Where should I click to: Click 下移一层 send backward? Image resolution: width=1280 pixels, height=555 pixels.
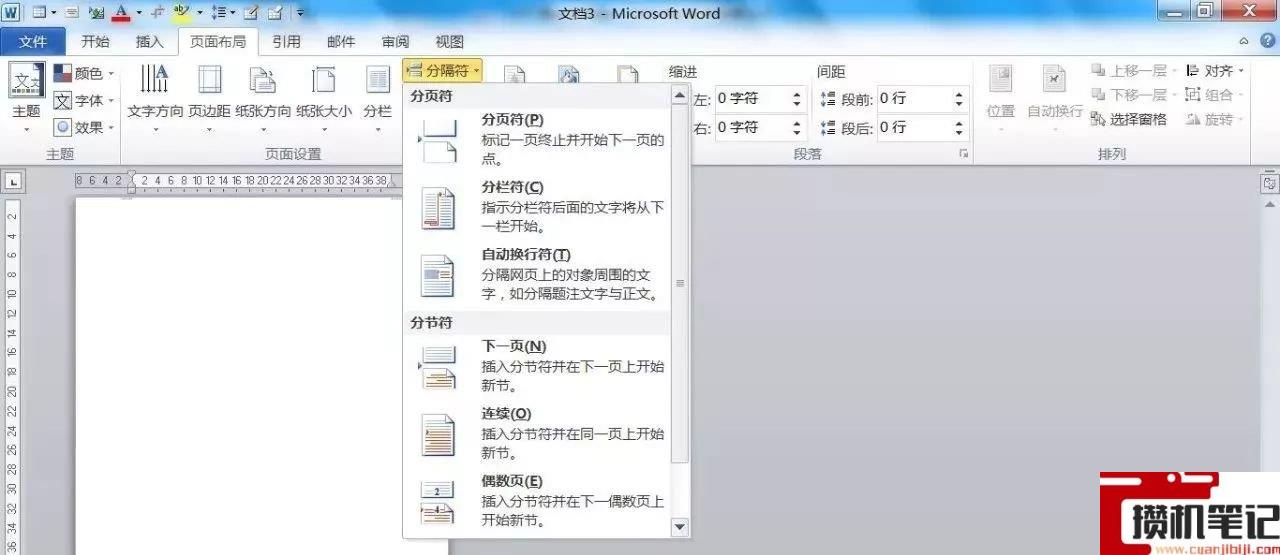pyautogui.click(x=1134, y=95)
